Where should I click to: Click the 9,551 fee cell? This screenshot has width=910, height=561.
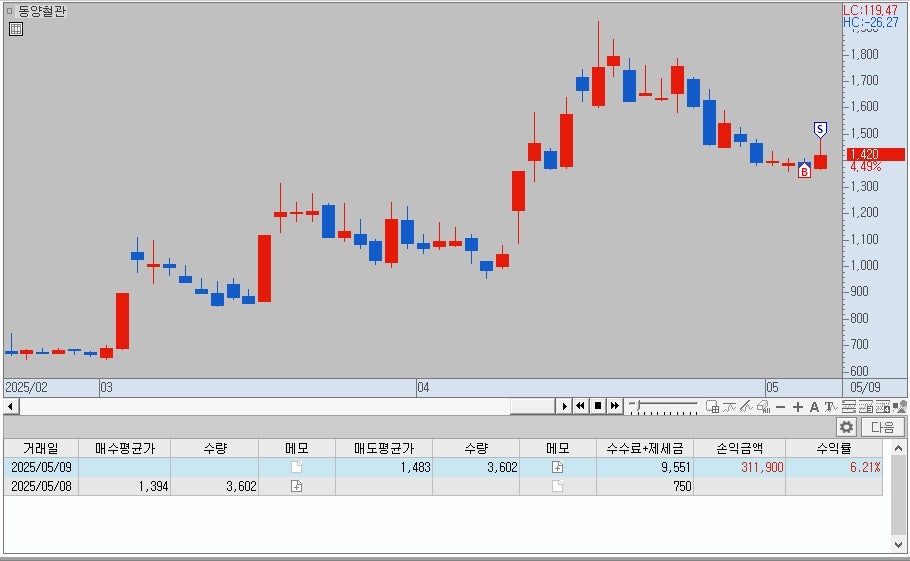pos(645,467)
